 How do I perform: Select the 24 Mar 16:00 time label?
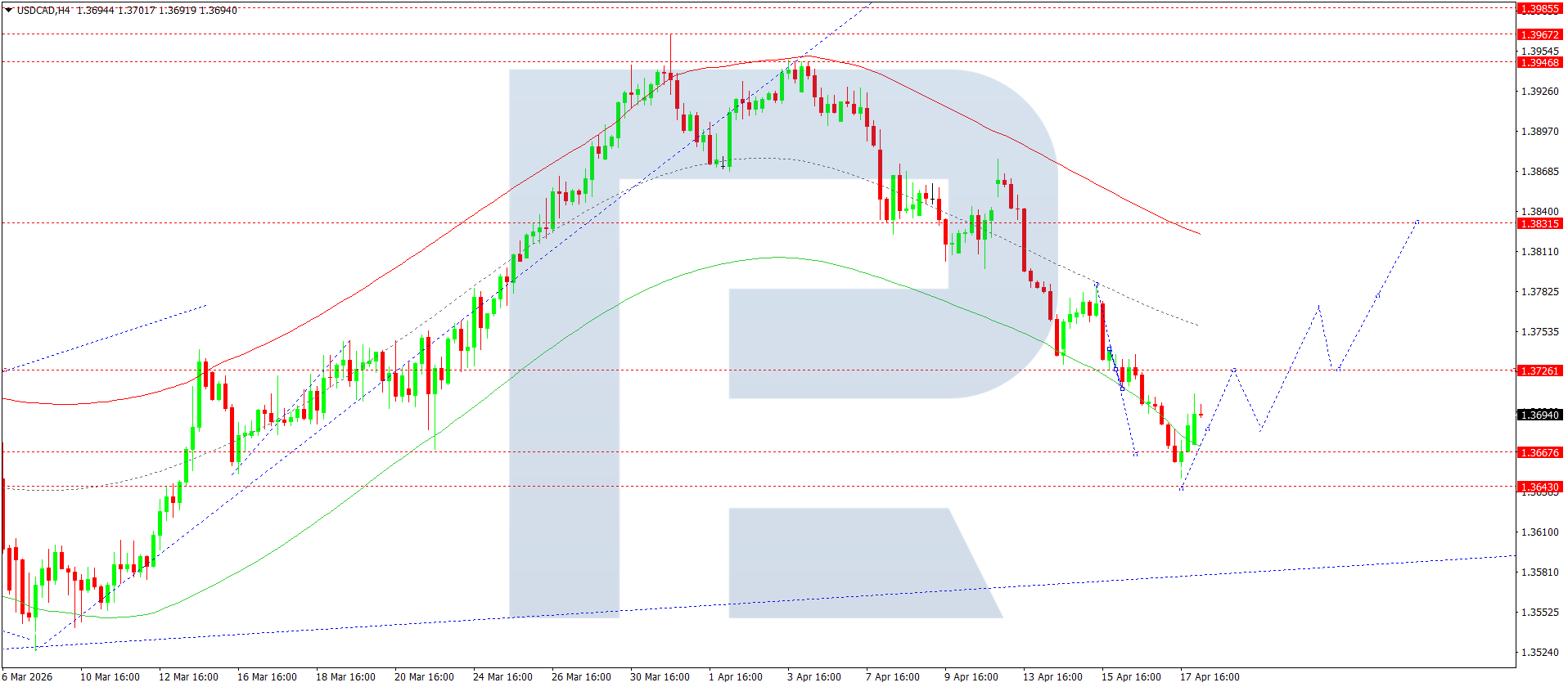pos(502,677)
